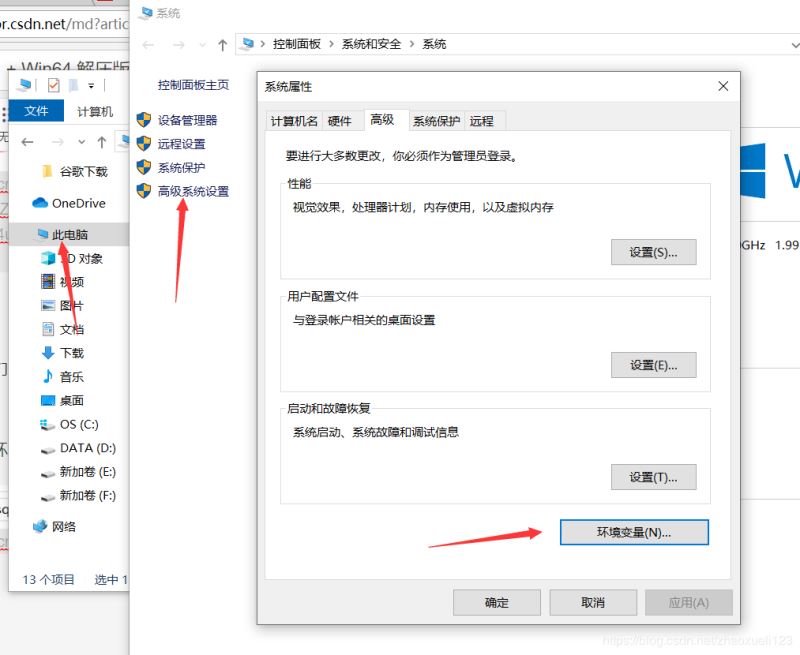Open the breadcrumb dropdown arrow in address bar
This screenshot has height=655, width=800.
point(796,44)
